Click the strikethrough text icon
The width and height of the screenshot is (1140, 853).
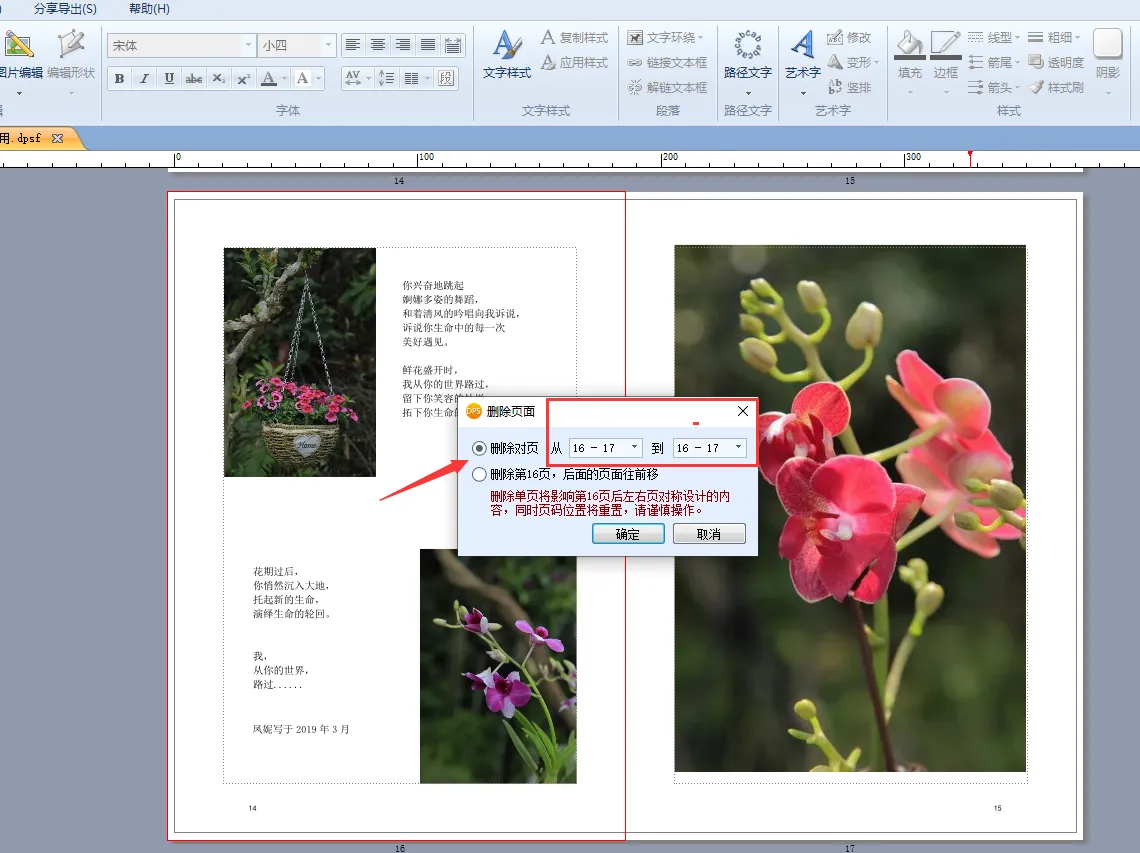coord(194,78)
